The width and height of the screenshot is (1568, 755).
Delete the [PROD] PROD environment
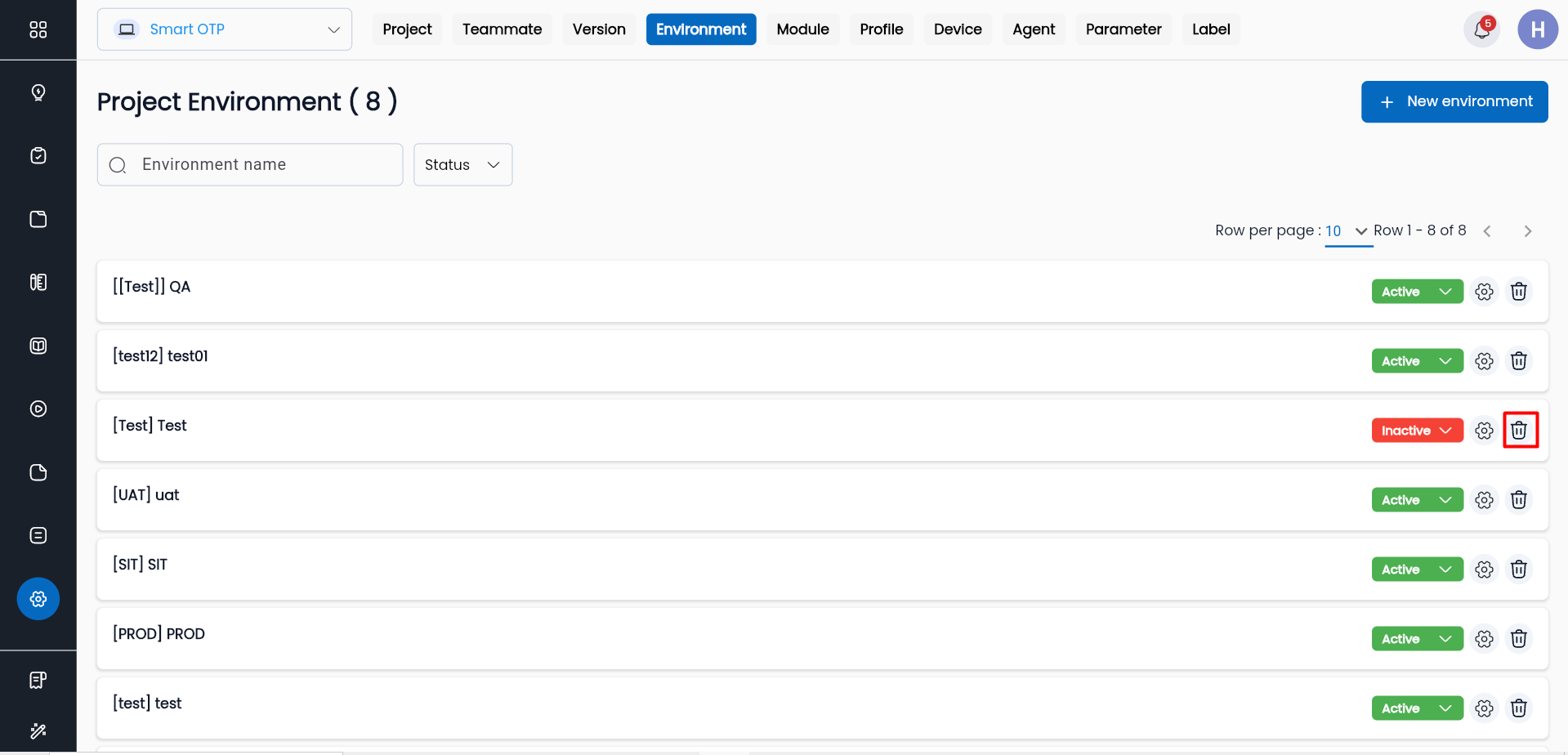(x=1519, y=639)
